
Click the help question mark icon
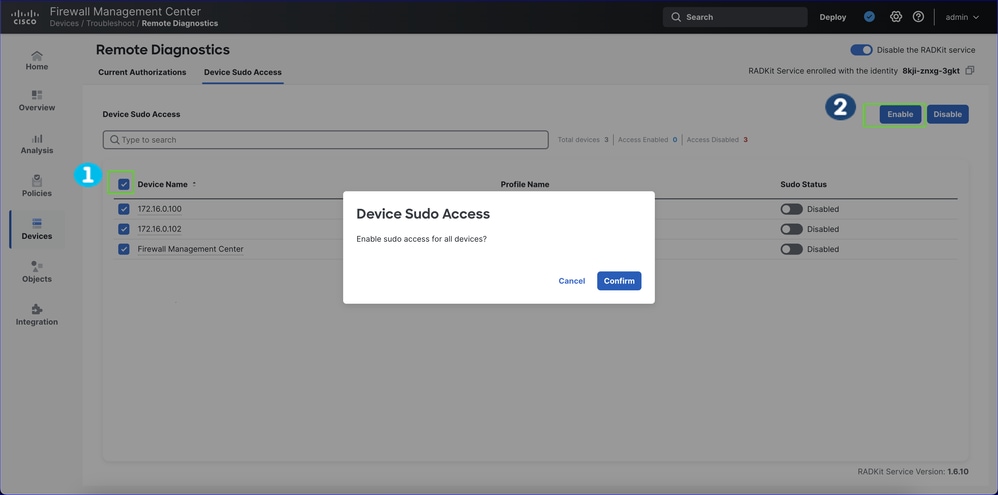(x=918, y=17)
